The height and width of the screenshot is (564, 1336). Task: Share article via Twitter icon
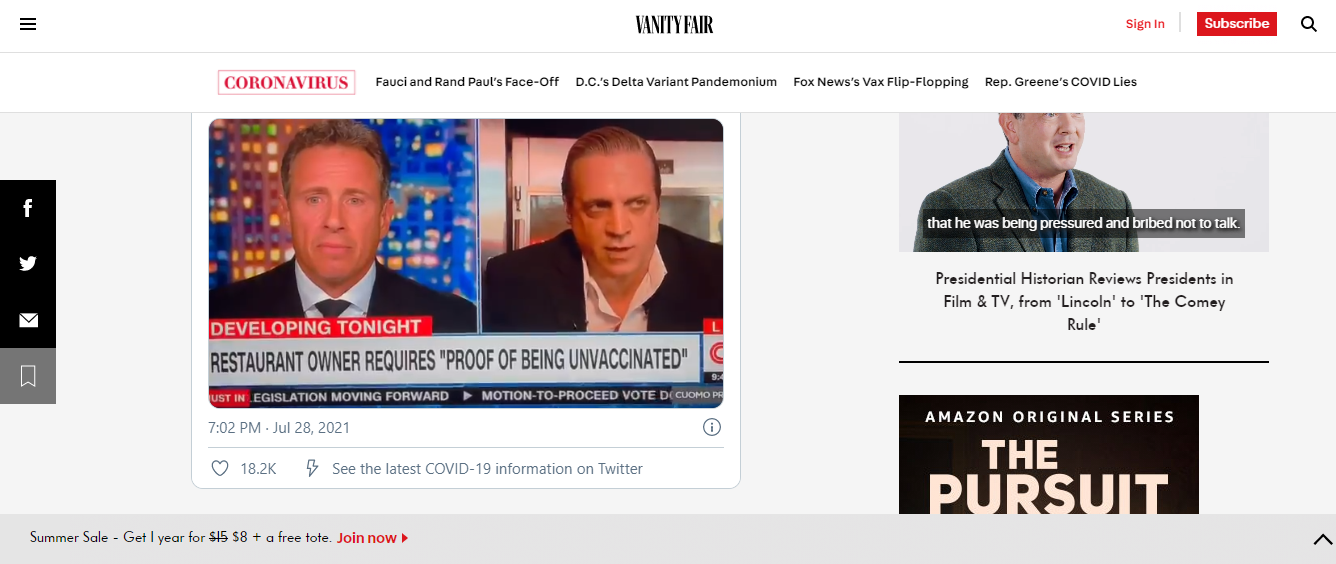click(28, 264)
